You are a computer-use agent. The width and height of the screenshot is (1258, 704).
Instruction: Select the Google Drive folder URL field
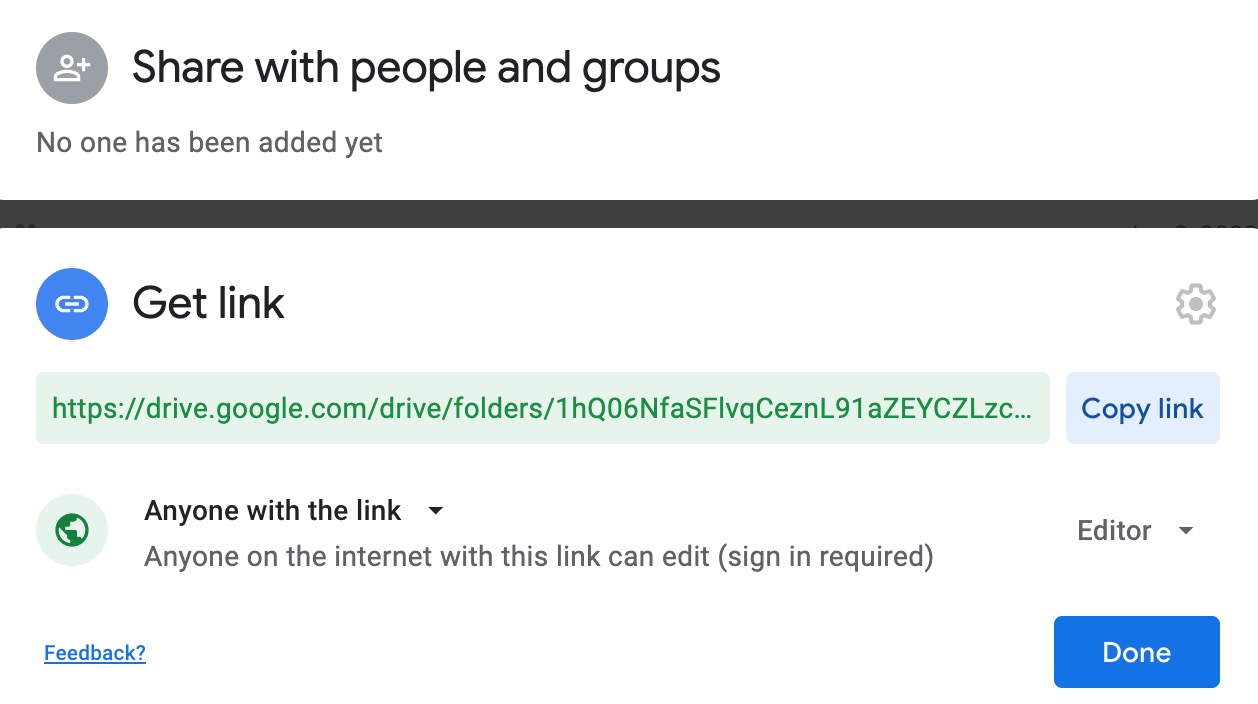pos(542,408)
